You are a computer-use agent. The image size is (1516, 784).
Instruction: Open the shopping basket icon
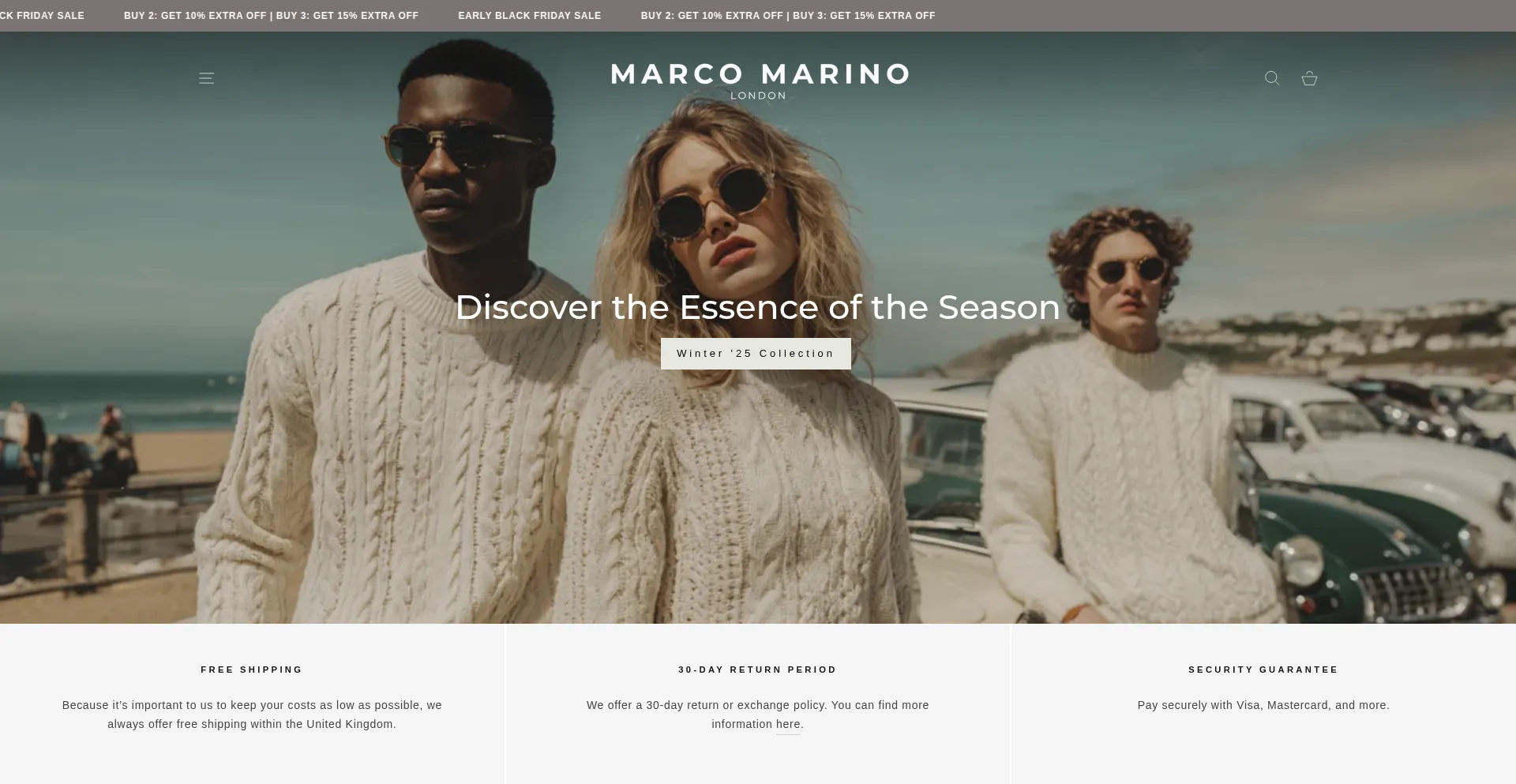[x=1309, y=78]
